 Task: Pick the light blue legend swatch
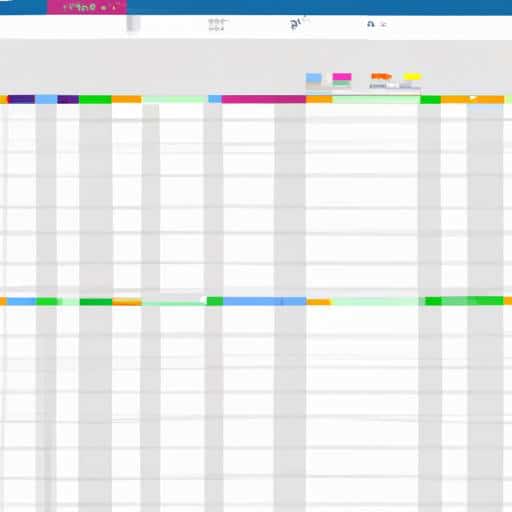[x=314, y=78]
